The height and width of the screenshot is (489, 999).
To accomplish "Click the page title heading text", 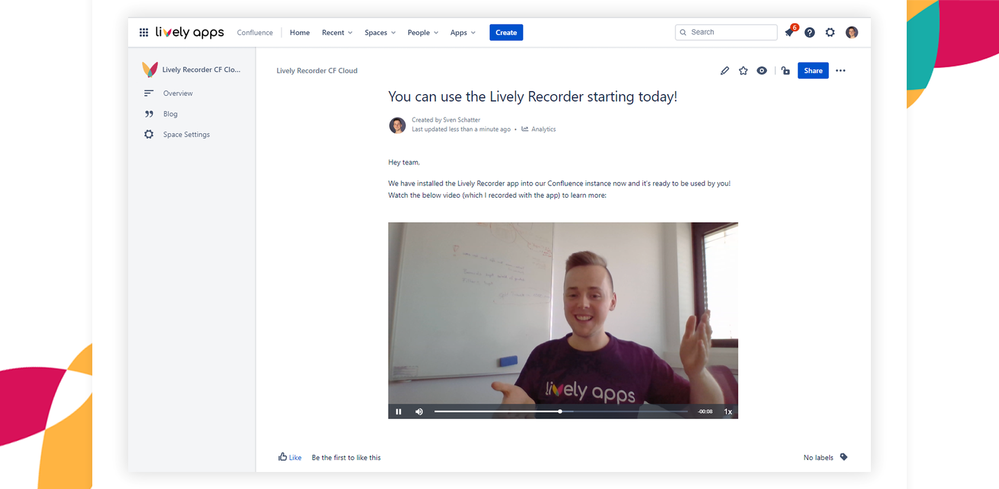I will (533, 97).
